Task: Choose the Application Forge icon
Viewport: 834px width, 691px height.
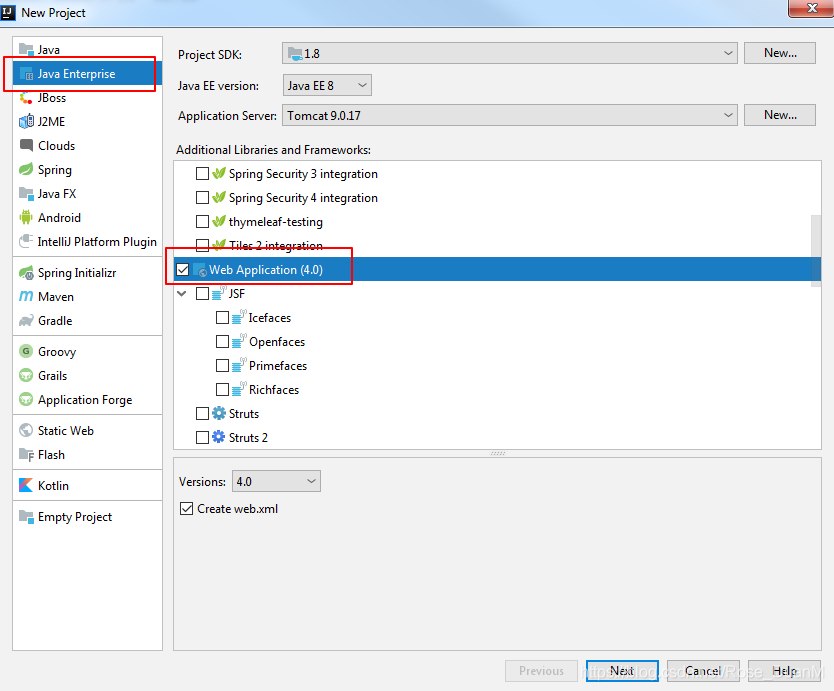Action: [26, 399]
